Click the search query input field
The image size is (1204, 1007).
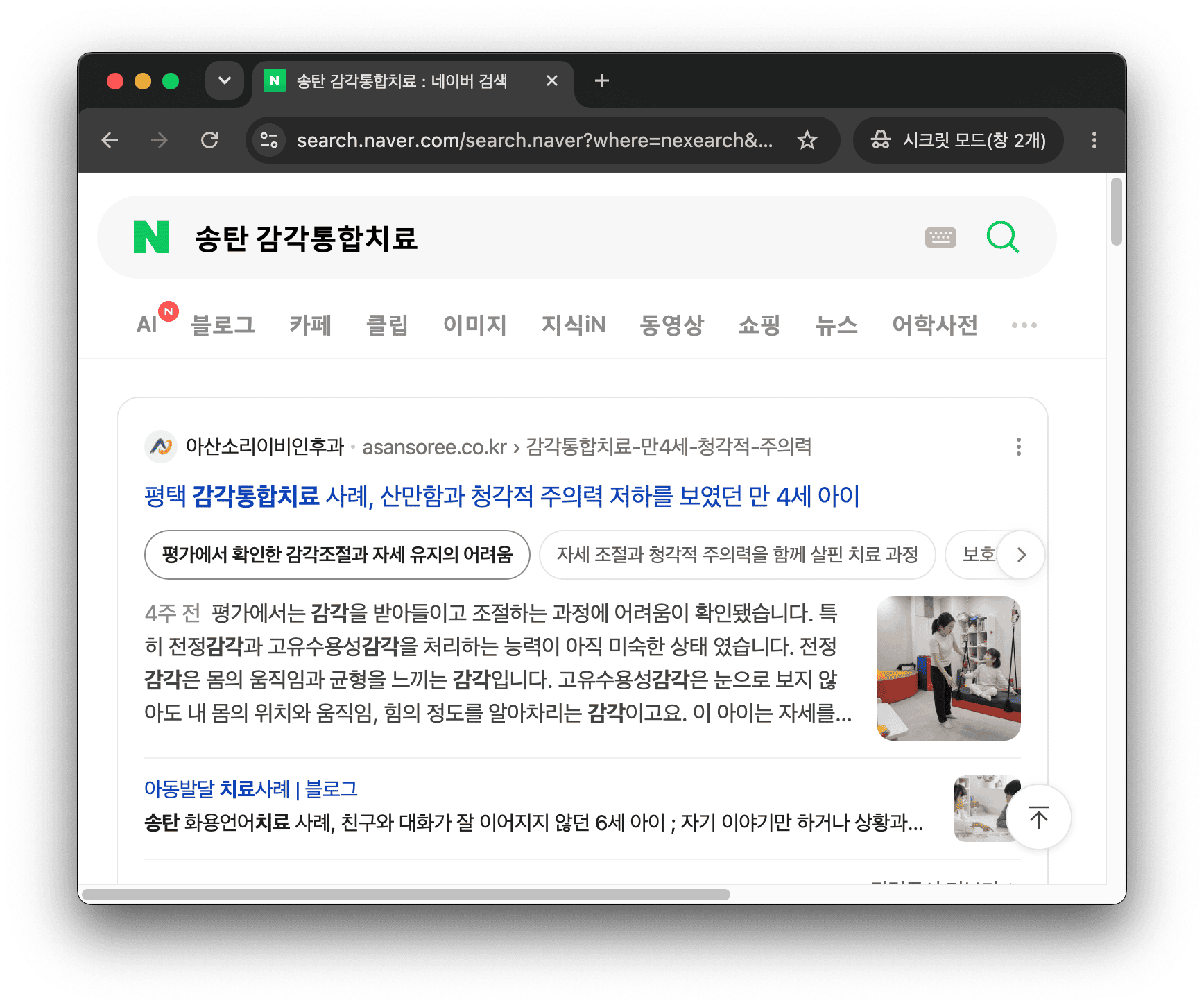[548, 237]
